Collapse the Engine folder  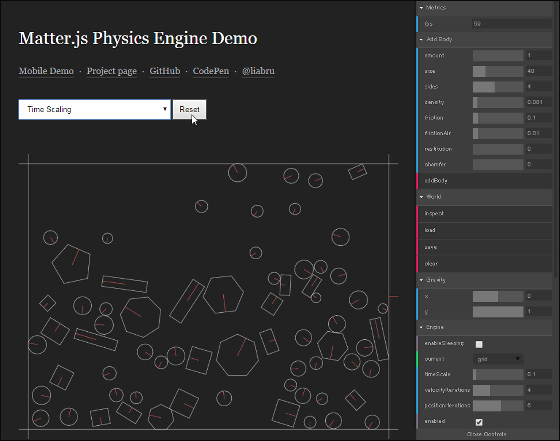click(x=484, y=327)
